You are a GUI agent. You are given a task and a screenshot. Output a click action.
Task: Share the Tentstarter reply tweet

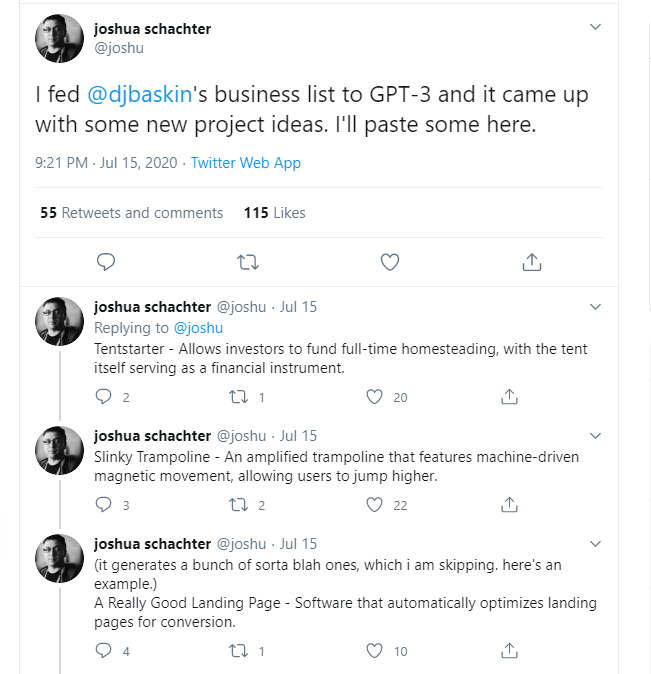click(509, 397)
